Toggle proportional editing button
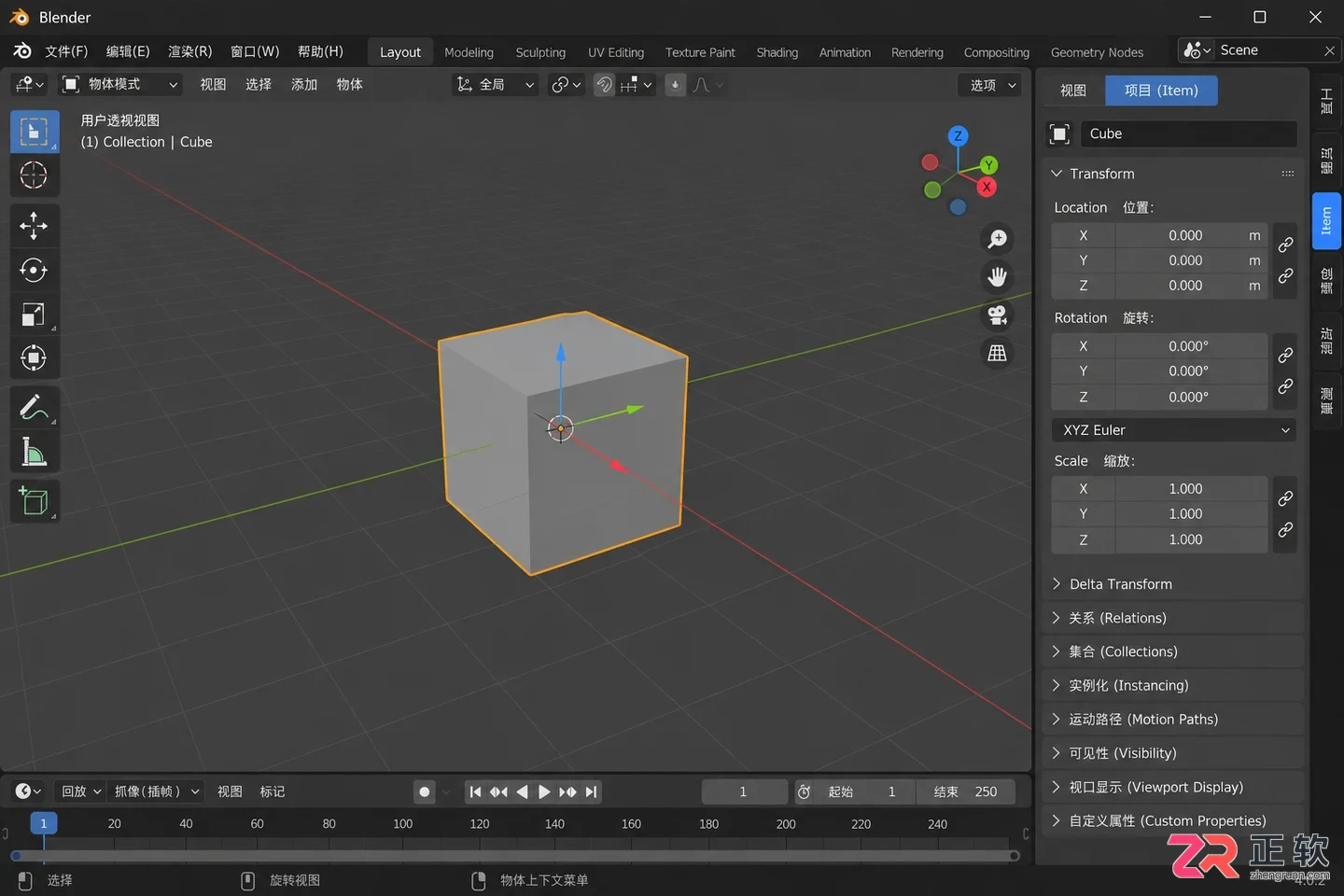The height and width of the screenshot is (896, 1344). tap(675, 85)
